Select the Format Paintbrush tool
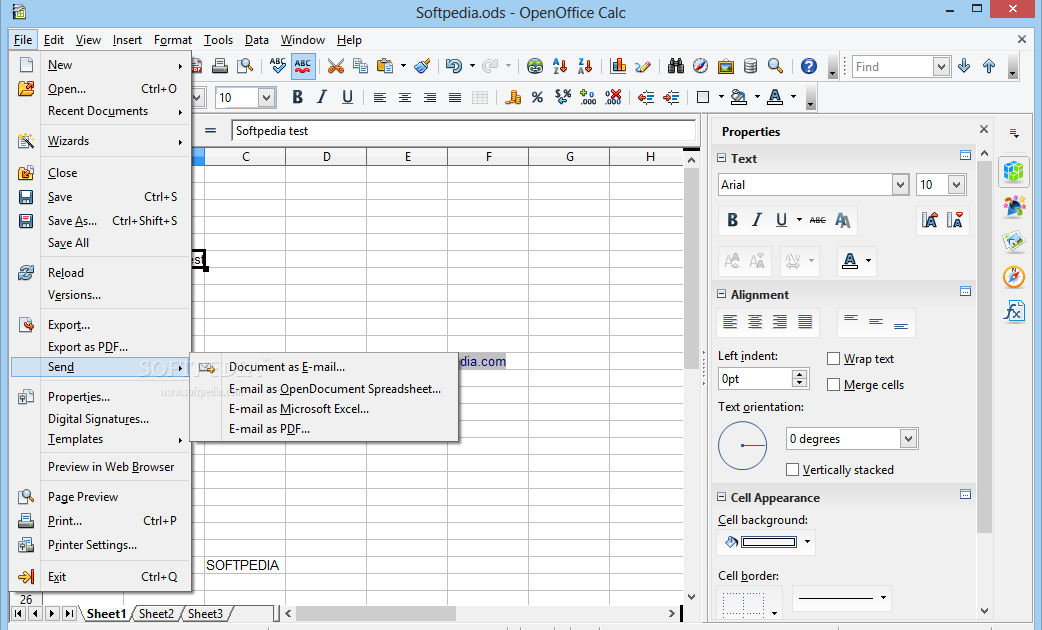 (422, 66)
